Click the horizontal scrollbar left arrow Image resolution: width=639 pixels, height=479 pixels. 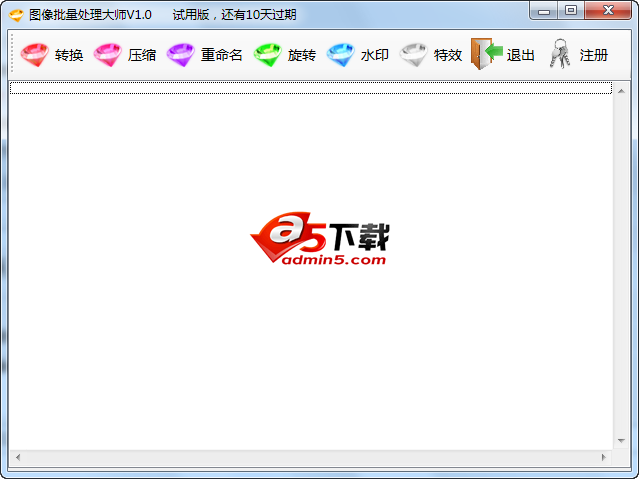click(x=18, y=457)
